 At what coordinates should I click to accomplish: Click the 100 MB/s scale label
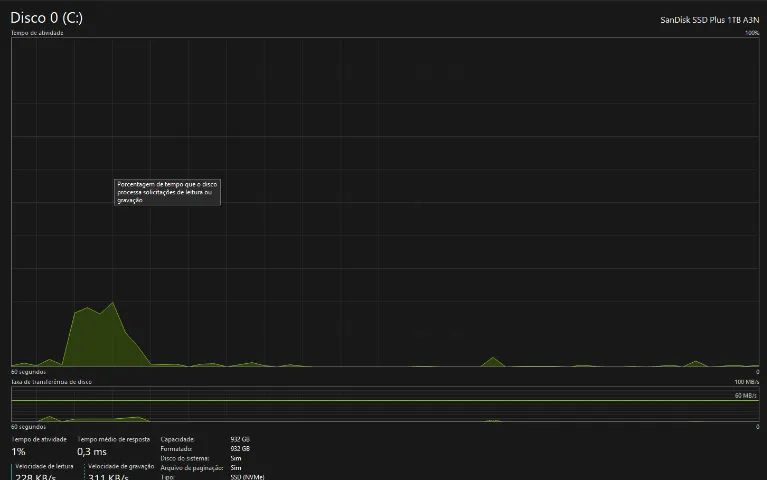[x=746, y=382]
